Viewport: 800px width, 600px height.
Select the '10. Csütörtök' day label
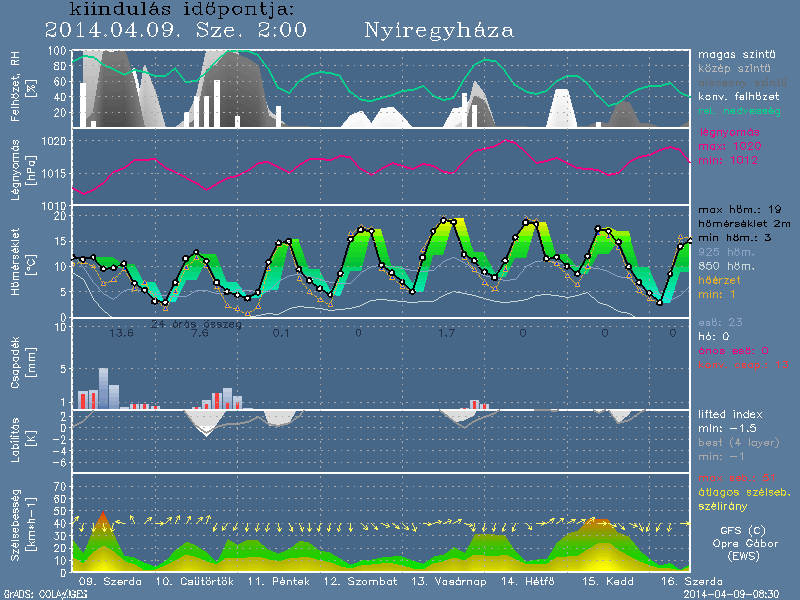[x=192, y=581]
